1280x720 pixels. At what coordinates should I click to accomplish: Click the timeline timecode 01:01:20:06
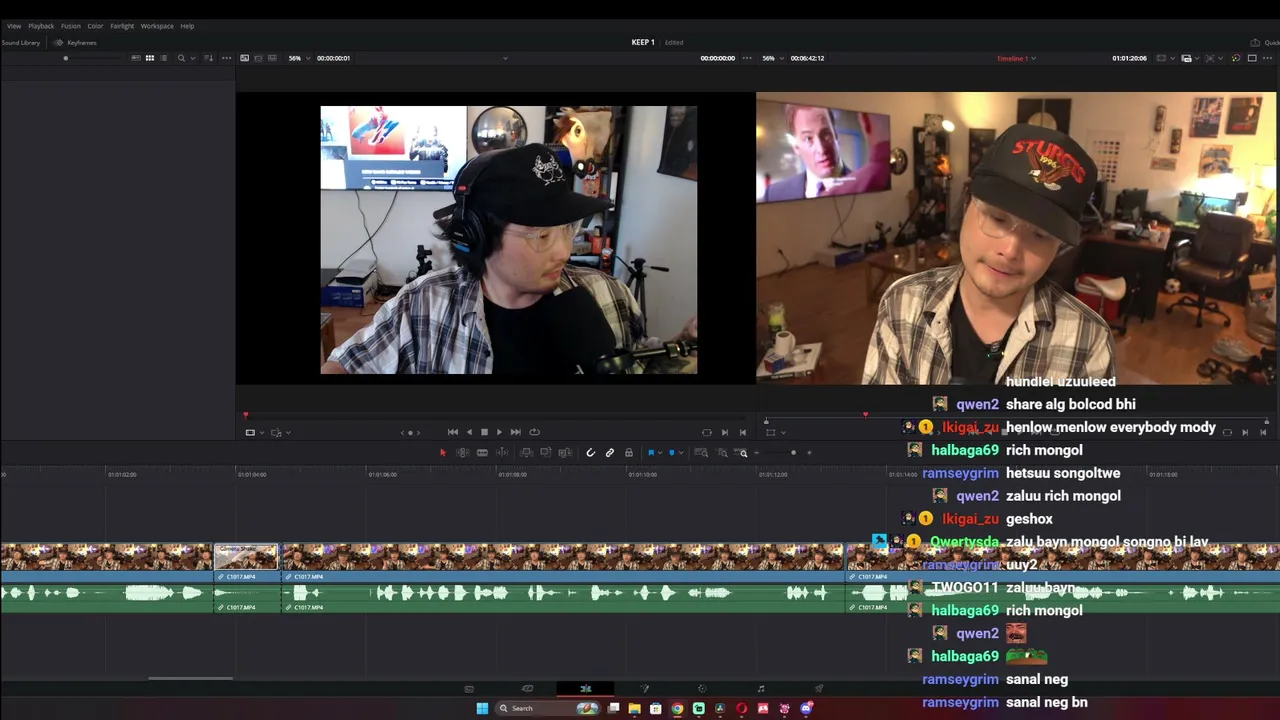tap(1129, 58)
